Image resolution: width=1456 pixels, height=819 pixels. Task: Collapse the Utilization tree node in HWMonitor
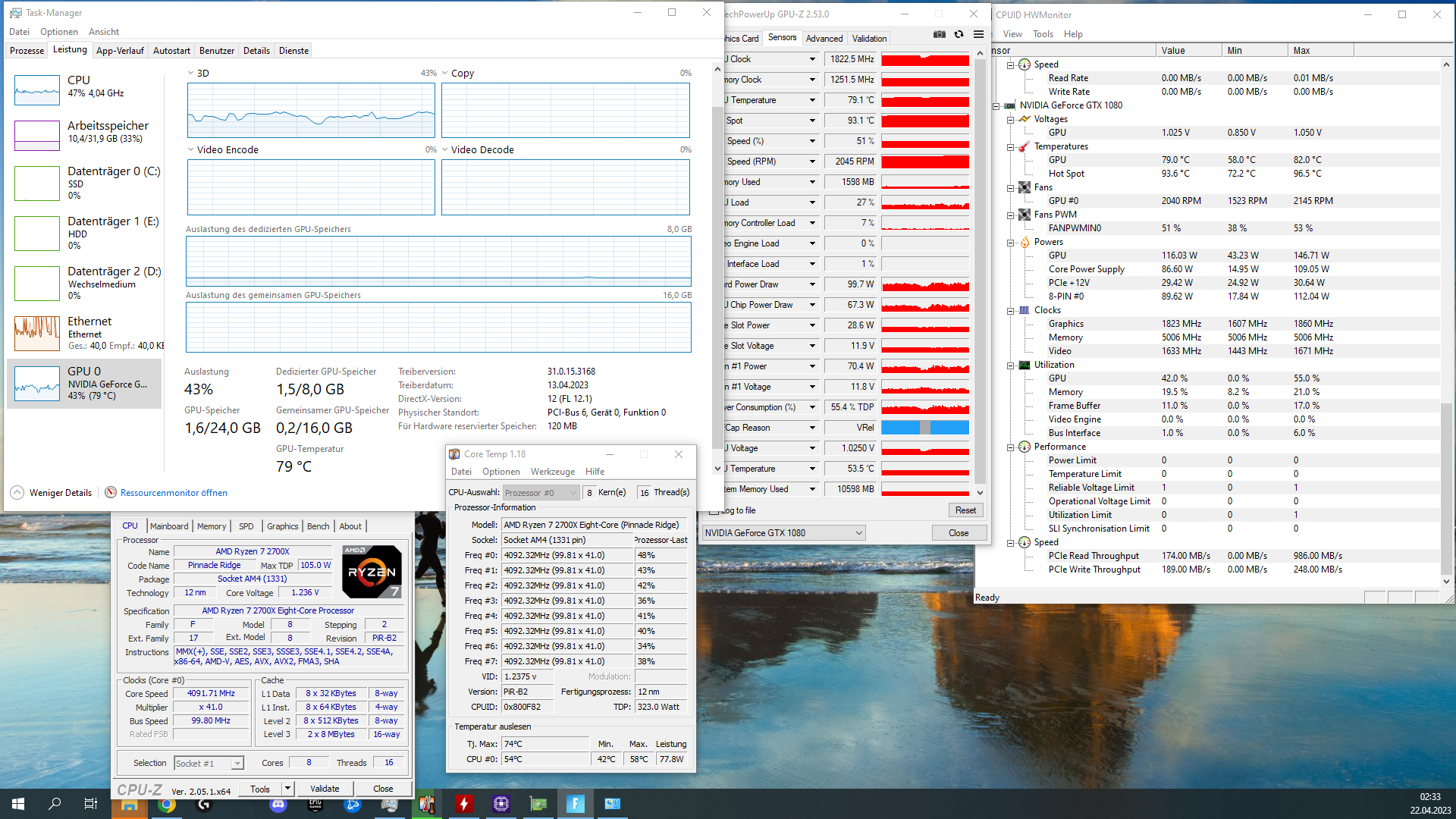click(x=1010, y=366)
